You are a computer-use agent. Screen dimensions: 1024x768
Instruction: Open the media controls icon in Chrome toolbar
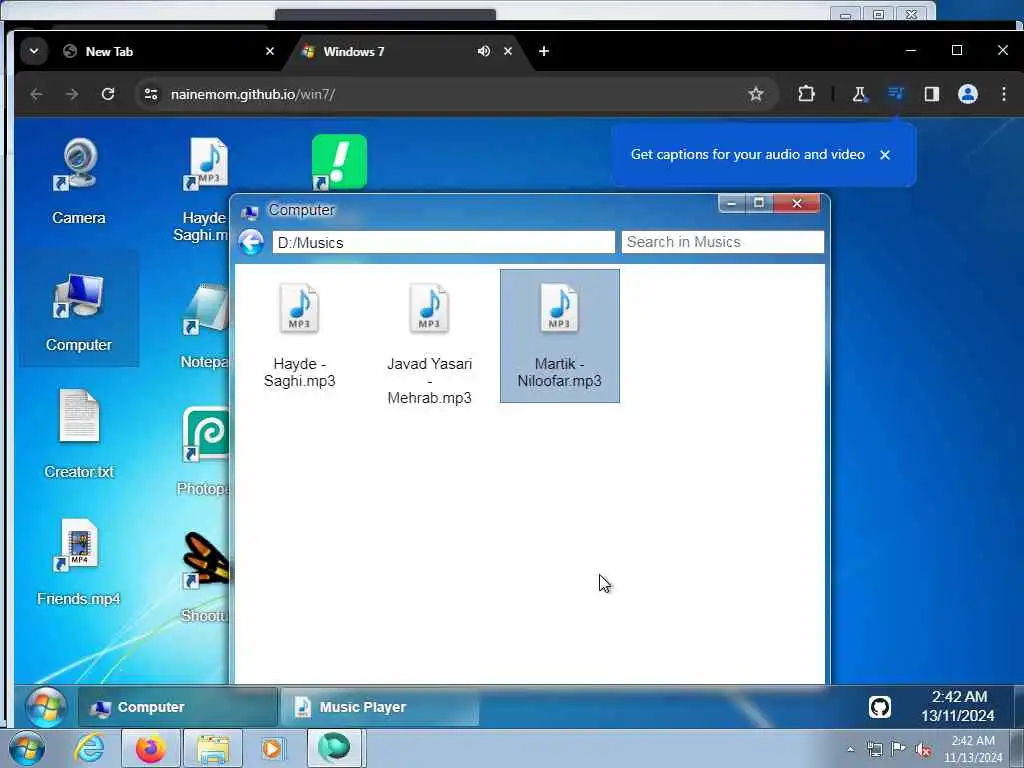point(895,94)
